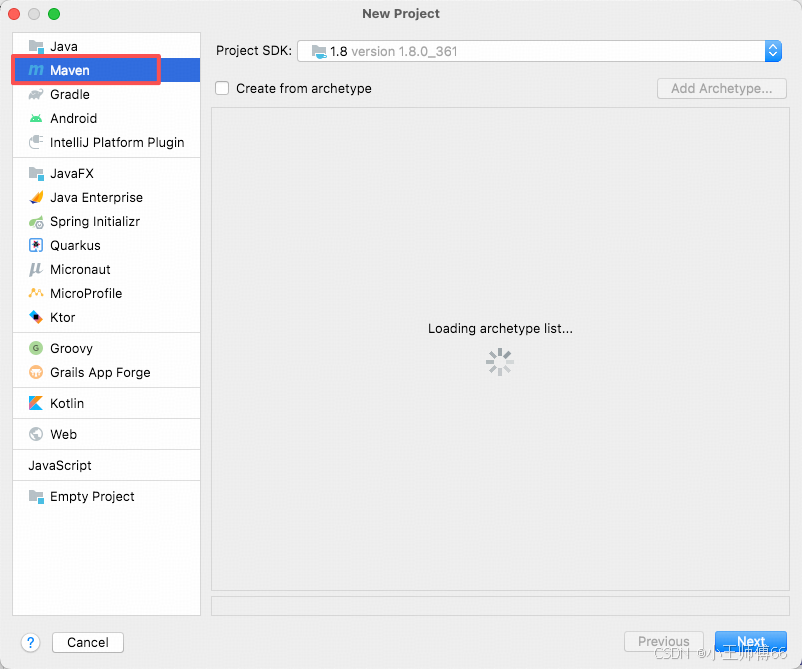Screen dimensions: 802x669
Task: Select the Empty Project text
Action: coord(92,496)
